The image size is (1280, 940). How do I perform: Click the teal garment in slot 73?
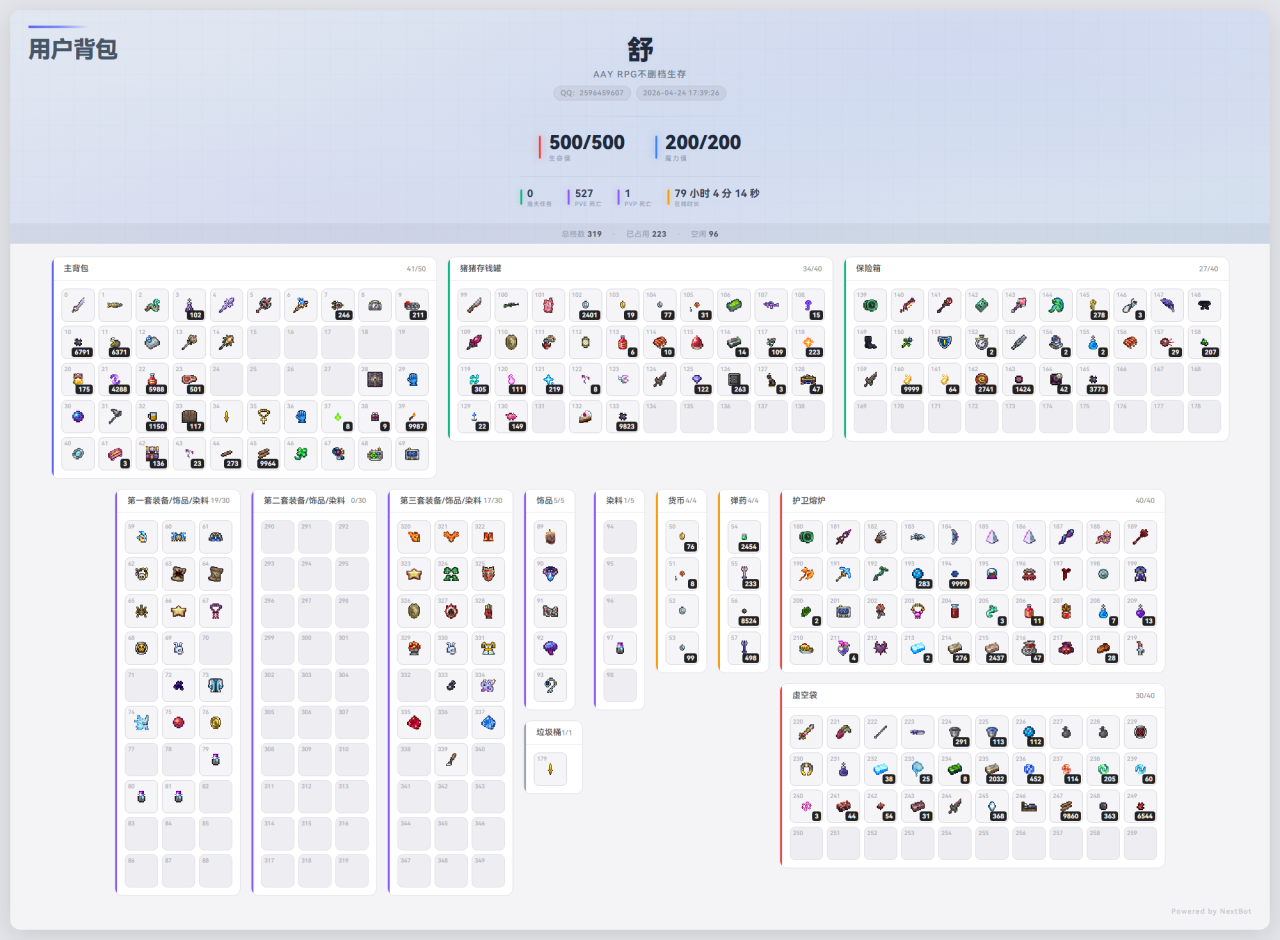point(215,685)
